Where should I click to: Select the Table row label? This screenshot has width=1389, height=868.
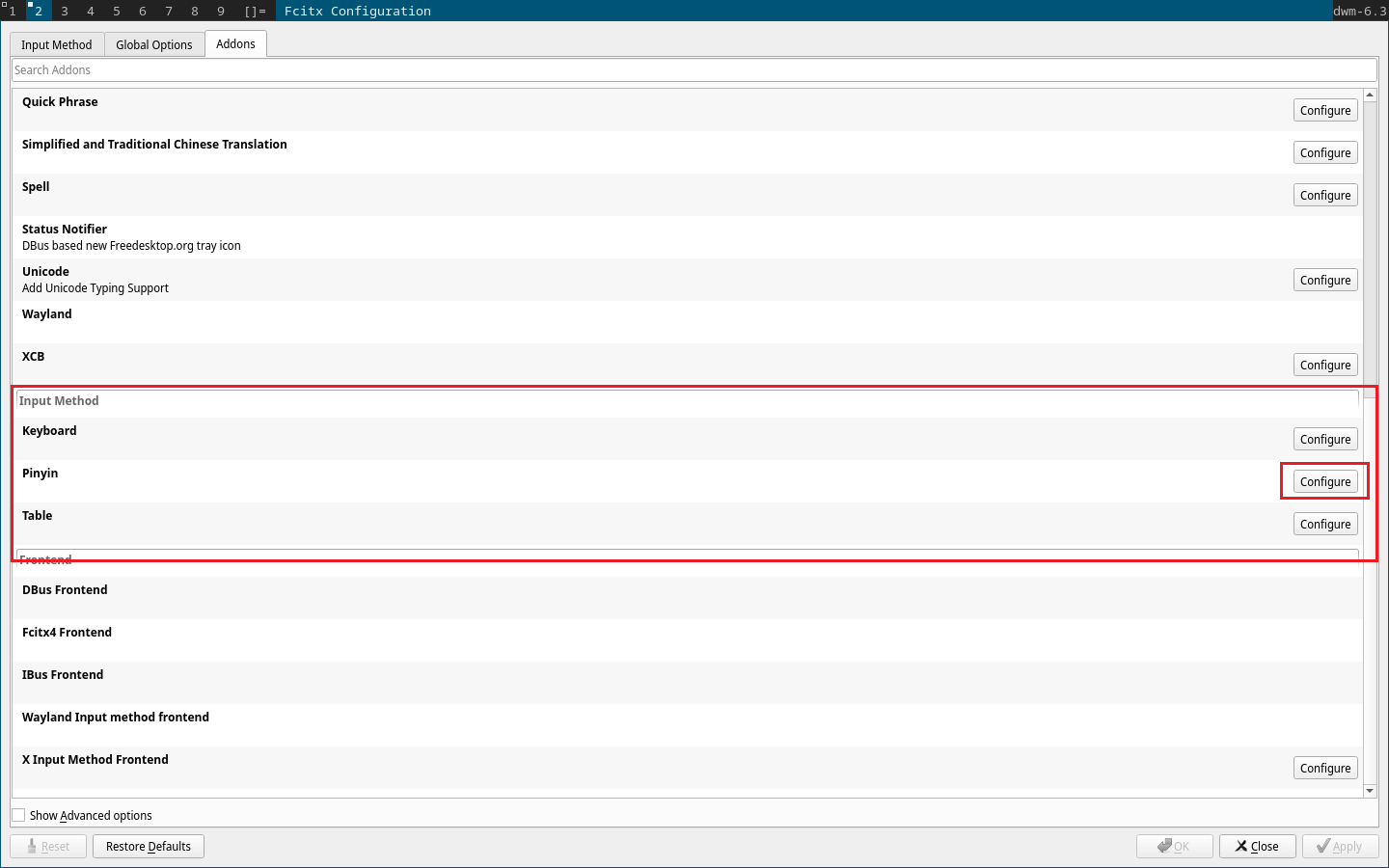tap(38, 516)
